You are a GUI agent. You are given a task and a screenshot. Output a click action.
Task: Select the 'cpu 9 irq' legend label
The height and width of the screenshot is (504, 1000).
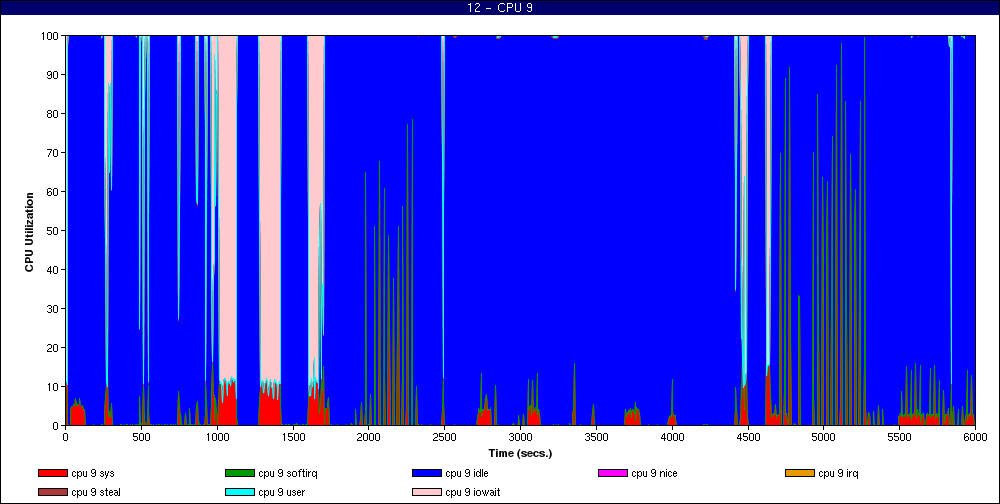click(839, 473)
